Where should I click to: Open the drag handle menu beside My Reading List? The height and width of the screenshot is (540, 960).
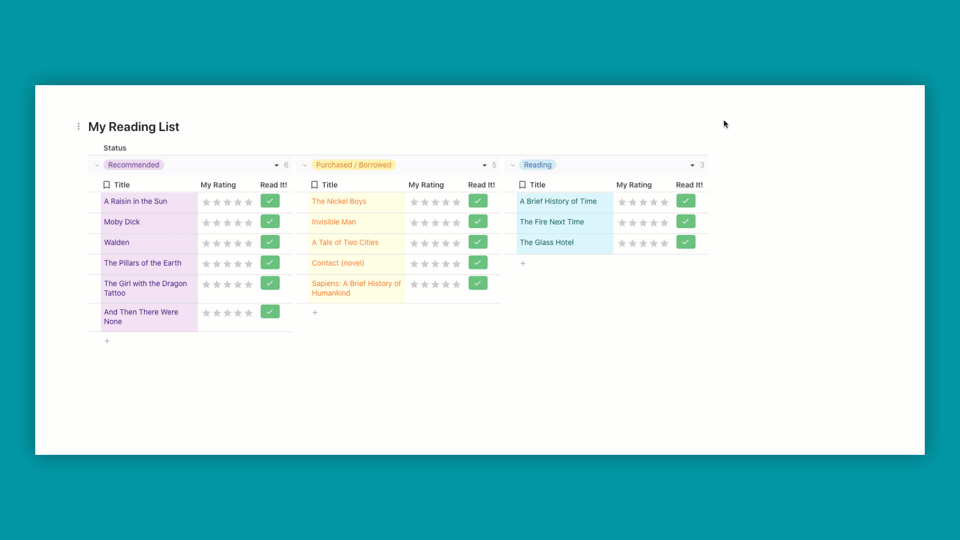click(x=78, y=127)
